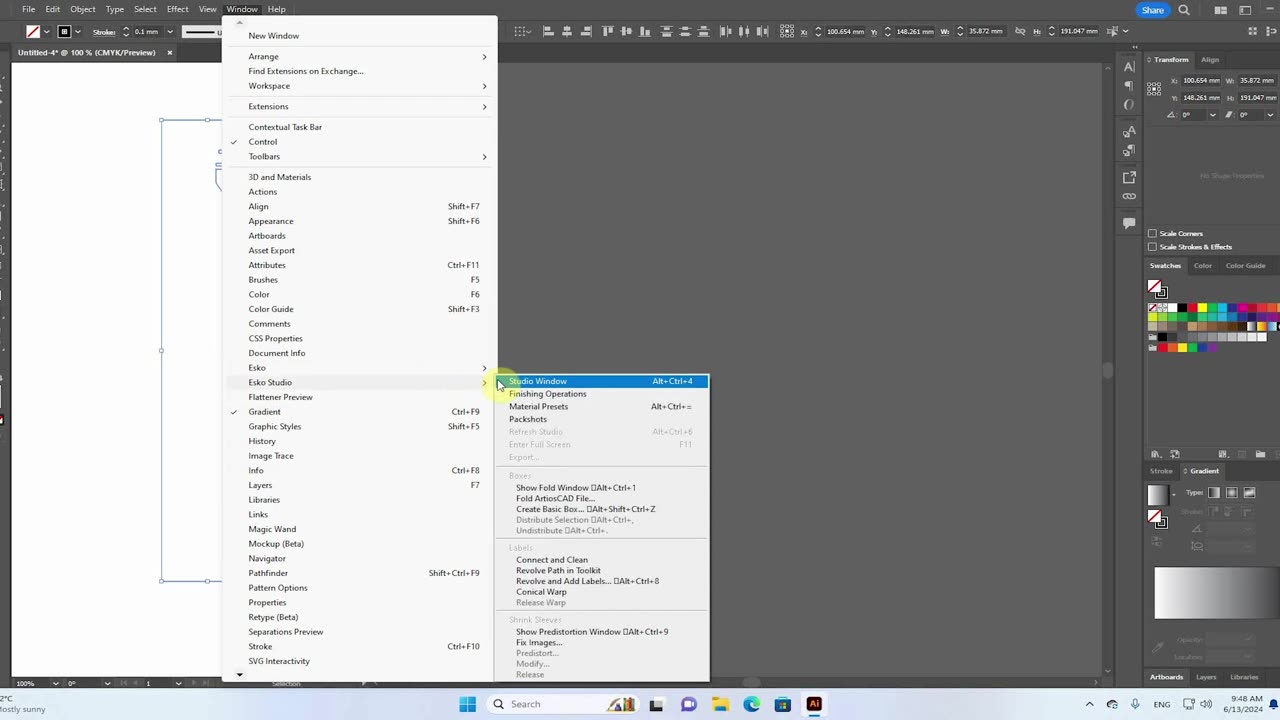The height and width of the screenshot is (720, 1280).
Task: Open File Explorer from taskbar
Action: pyautogui.click(x=720, y=704)
